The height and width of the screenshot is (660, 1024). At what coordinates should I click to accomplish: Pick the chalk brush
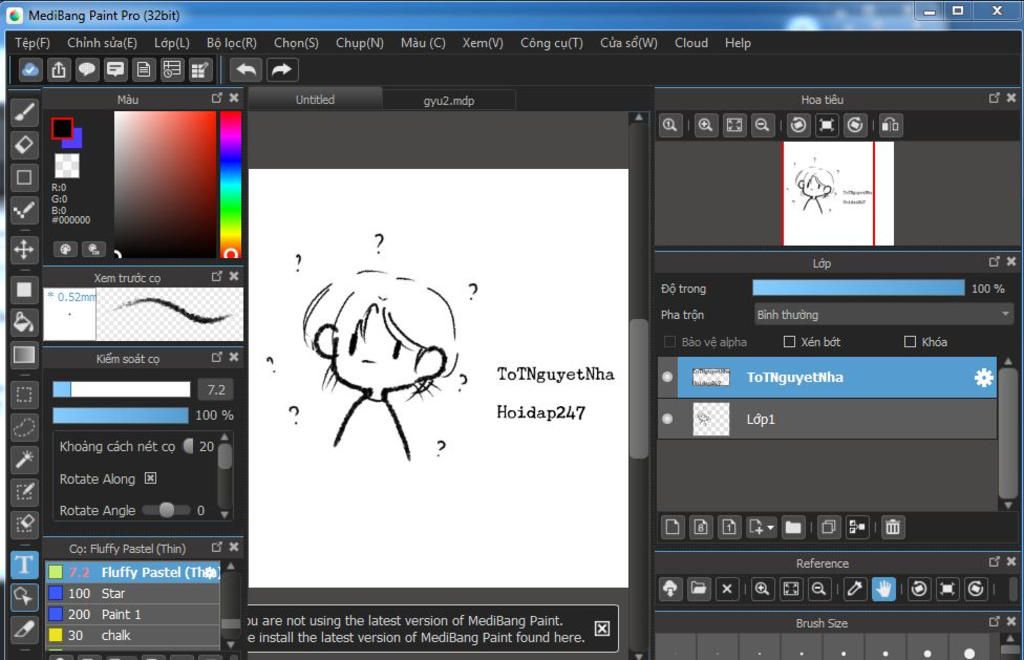tap(133, 635)
